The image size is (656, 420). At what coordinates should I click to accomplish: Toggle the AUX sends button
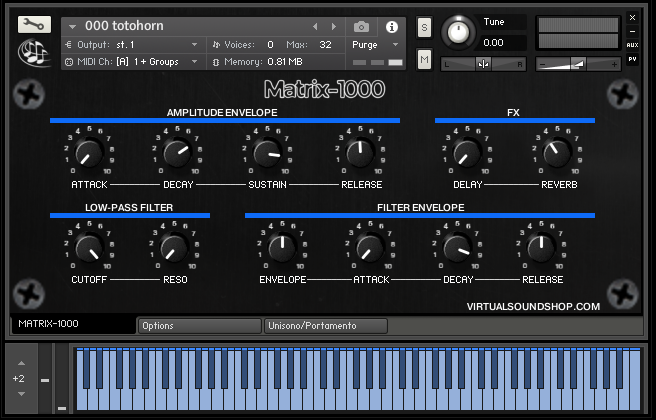pyautogui.click(x=632, y=45)
